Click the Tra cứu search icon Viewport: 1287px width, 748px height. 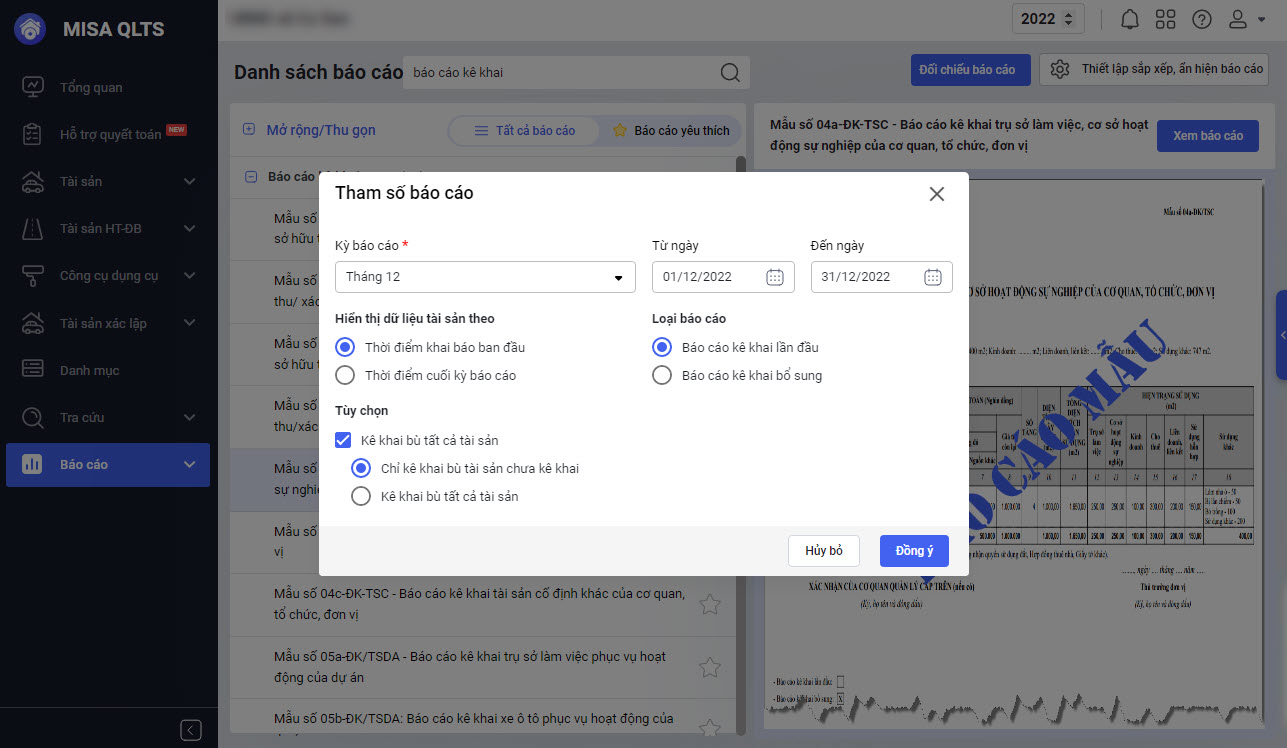coord(33,417)
